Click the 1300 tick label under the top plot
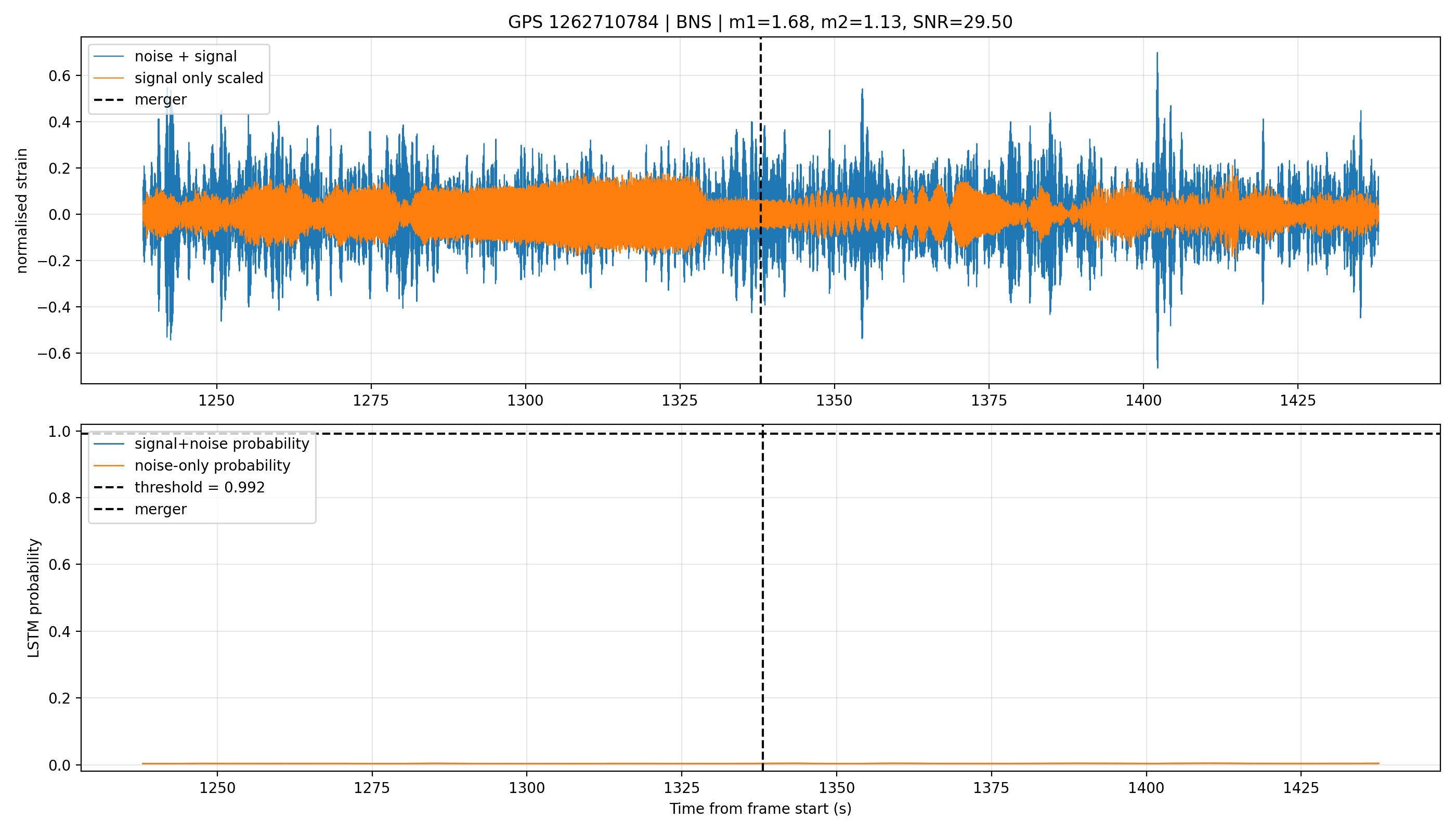This screenshot has width=1456, height=832. pyautogui.click(x=525, y=400)
